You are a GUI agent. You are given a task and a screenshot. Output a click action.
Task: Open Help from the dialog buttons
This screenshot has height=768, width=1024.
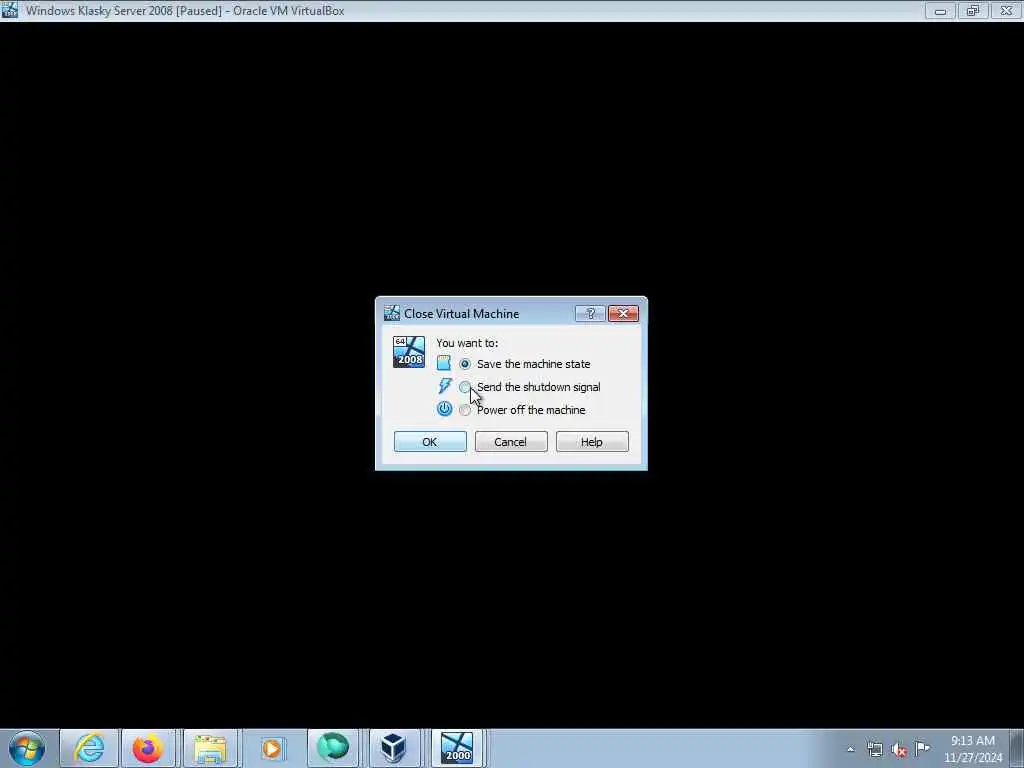coord(592,441)
